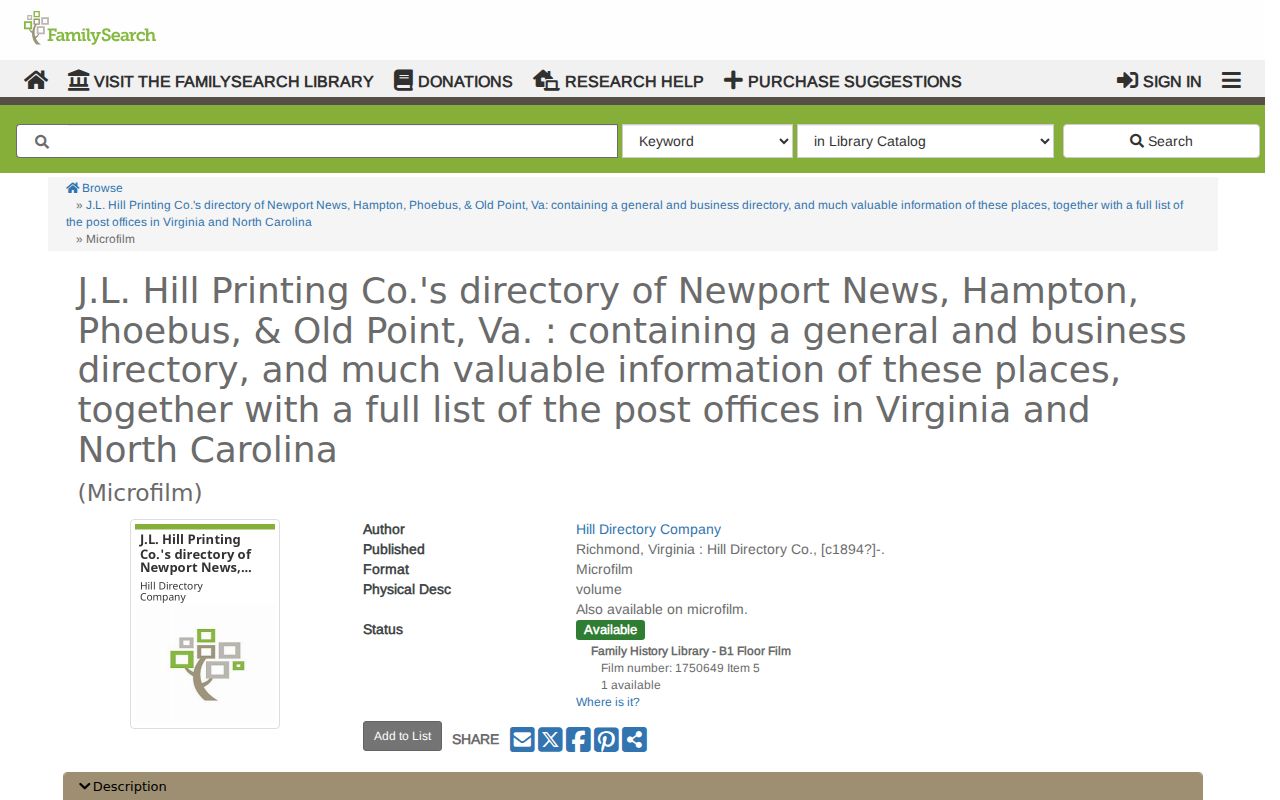The width and height of the screenshot is (1280, 800).
Task: Open the 'in Library Catalog' scope dropdown
Action: 925,141
